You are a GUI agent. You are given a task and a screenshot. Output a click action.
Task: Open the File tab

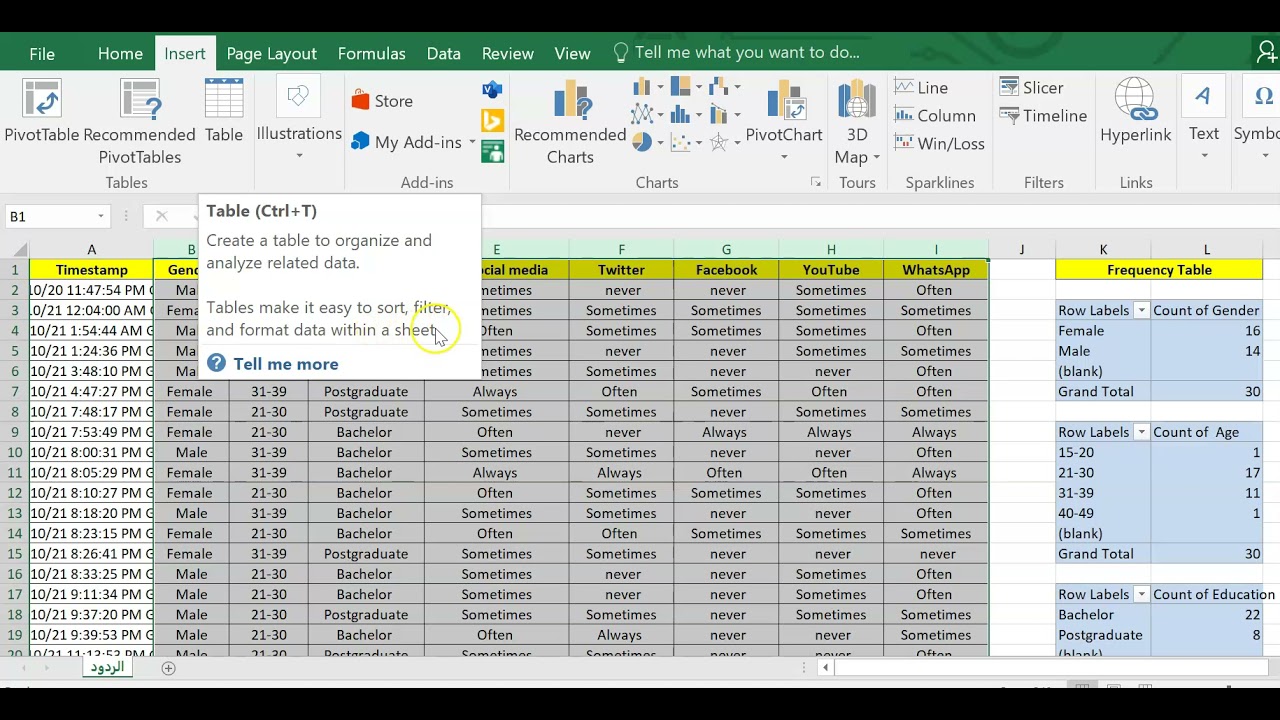coord(42,53)
